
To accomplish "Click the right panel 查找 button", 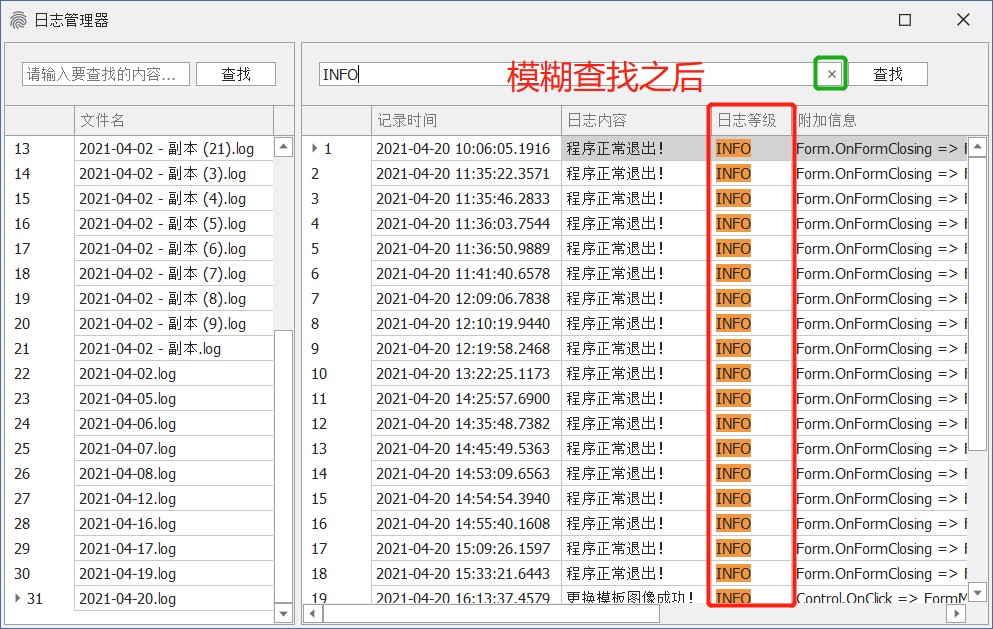I will tap(887, 74).
